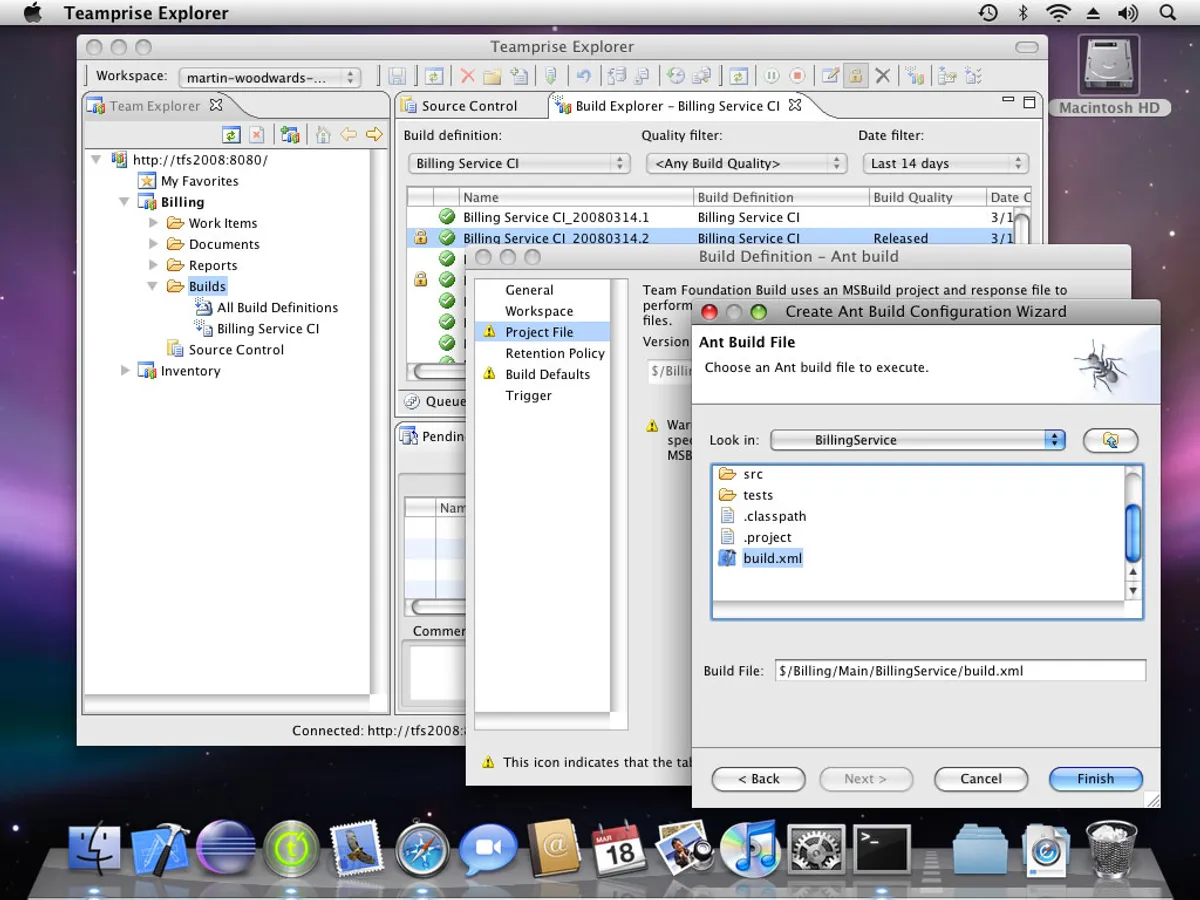Select All Build Definitions tree item
Viewport: 1200px width, 900px height.
click(267, 307)
